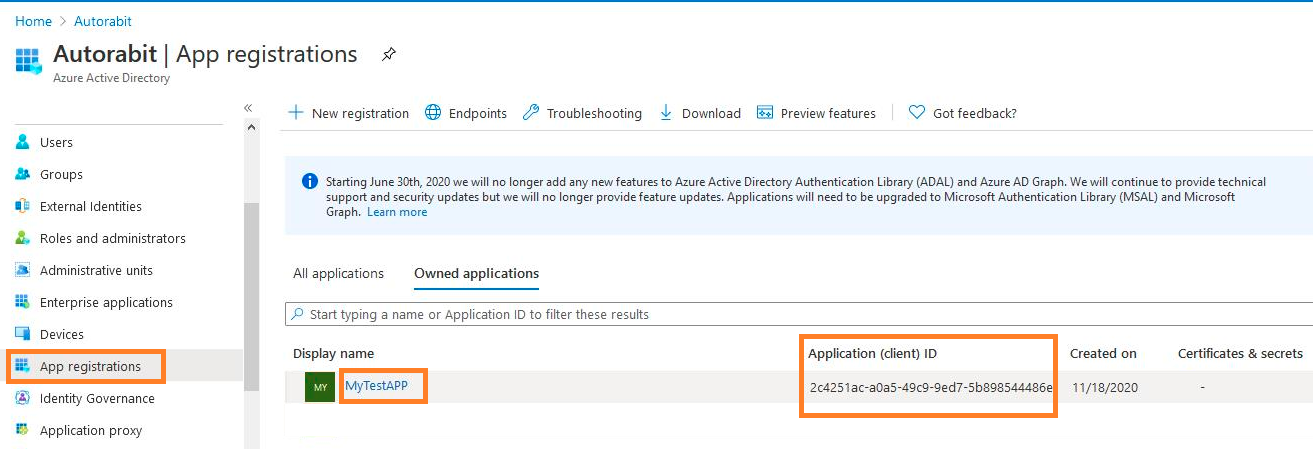This screenshot has width=1313, height=449.
Task: Click the External Identities icon
Action: click(22, 206)
